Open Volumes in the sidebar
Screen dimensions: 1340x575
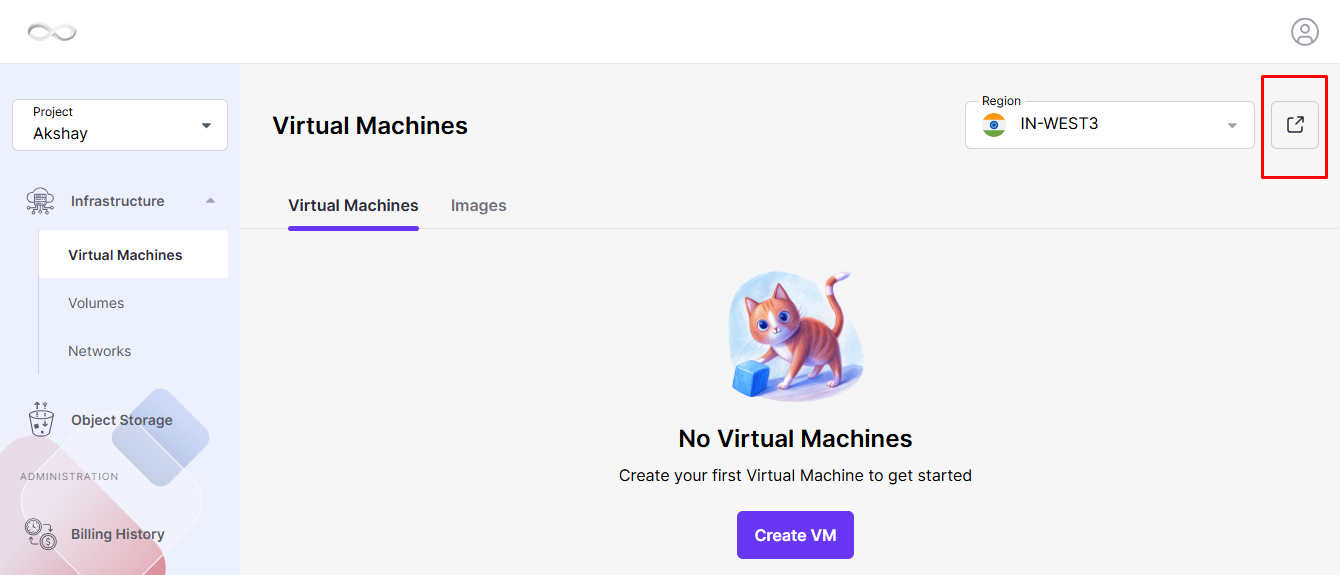tap(96, 303)
